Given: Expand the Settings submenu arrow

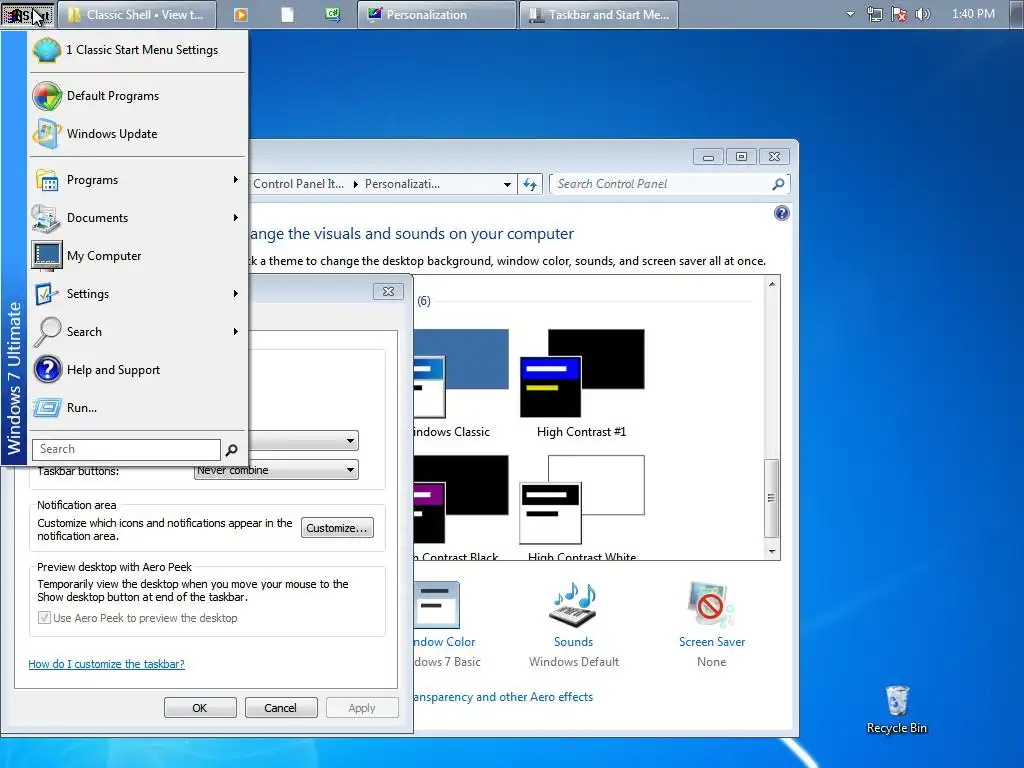Looking at the screenshot, I should [236, 294].
